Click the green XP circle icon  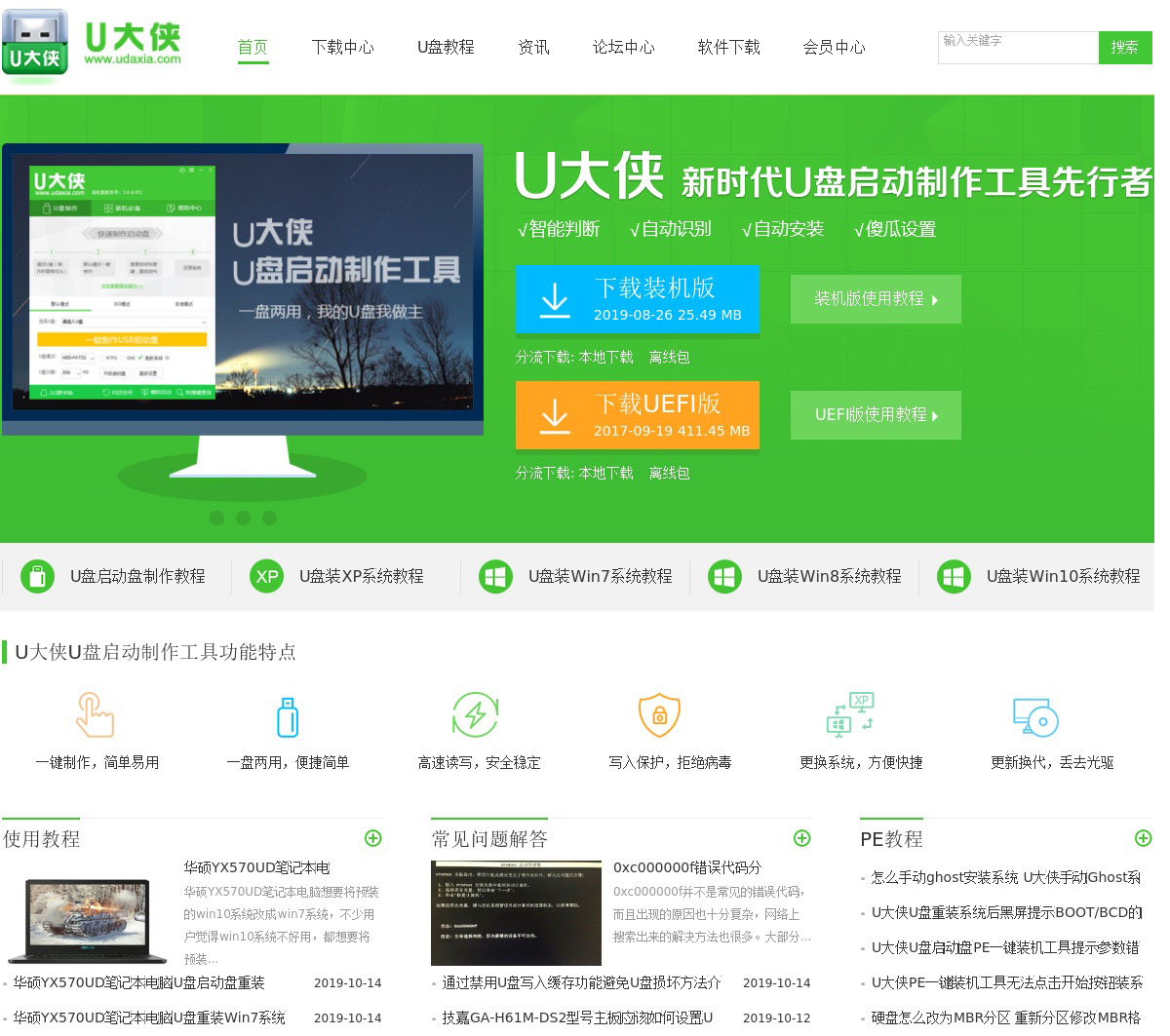pos(266,576)
